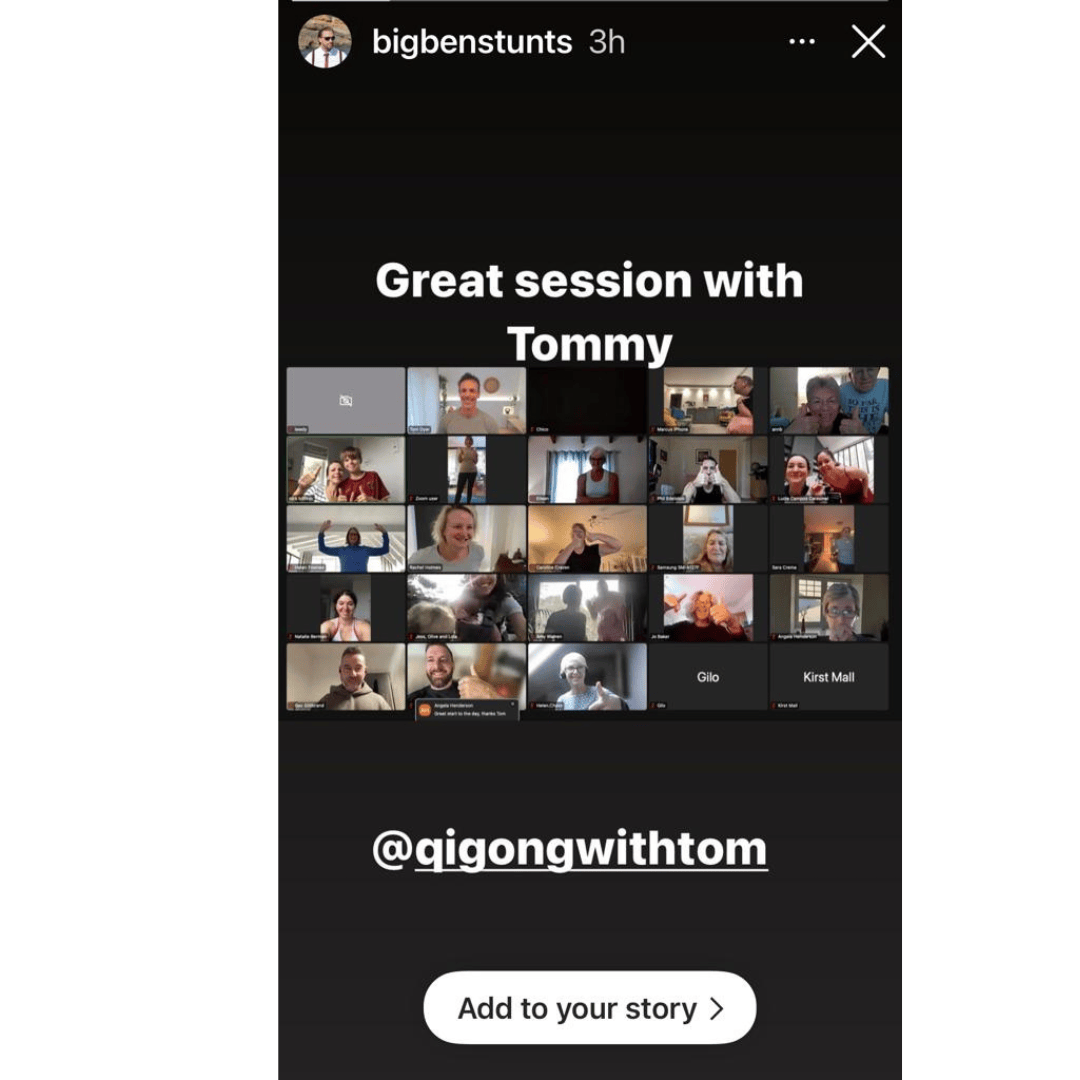
Task: Tap the camera-off icon in the grey tile
Action: [x=346, y=400]
